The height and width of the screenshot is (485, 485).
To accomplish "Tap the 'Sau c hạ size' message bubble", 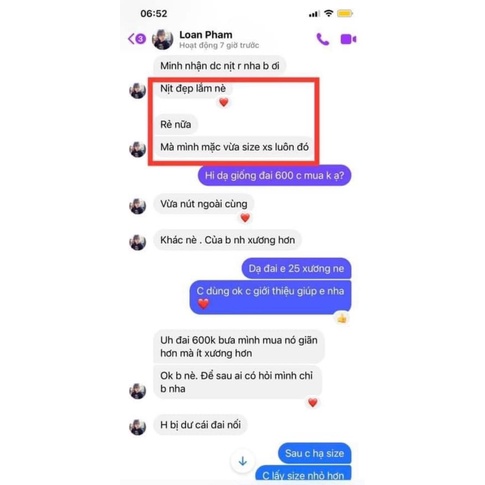I will (x=314, y=453).
